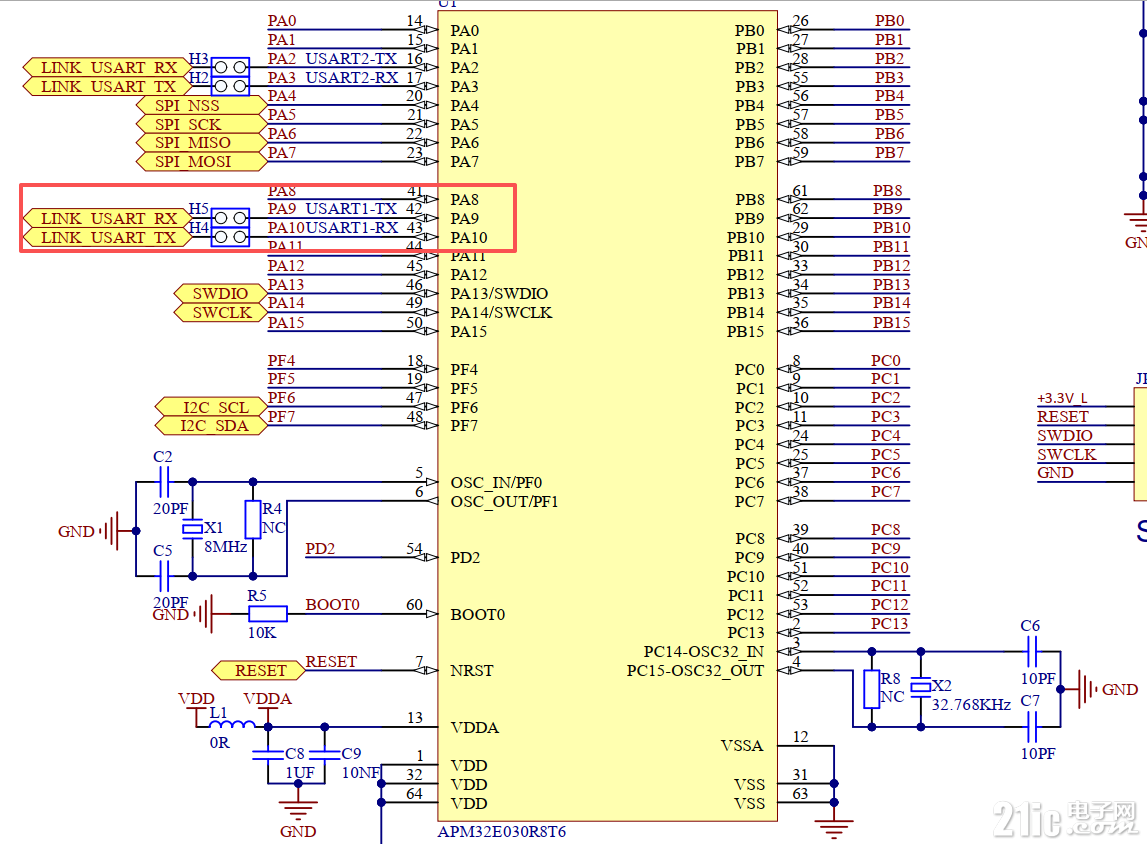The width and height of the screenshot is (1147, 844).
Task: Select capacitor C9 symbol
Action: click(325, 754)
